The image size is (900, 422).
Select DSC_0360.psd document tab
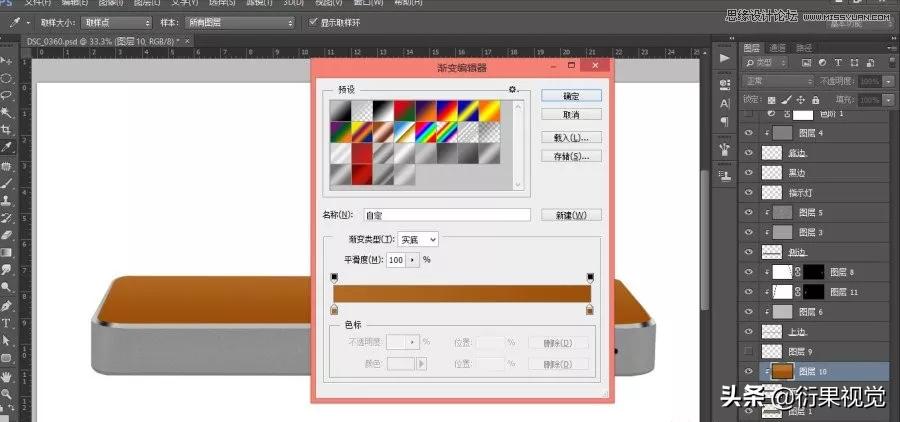pyautogui.click(x=108, y=41)
